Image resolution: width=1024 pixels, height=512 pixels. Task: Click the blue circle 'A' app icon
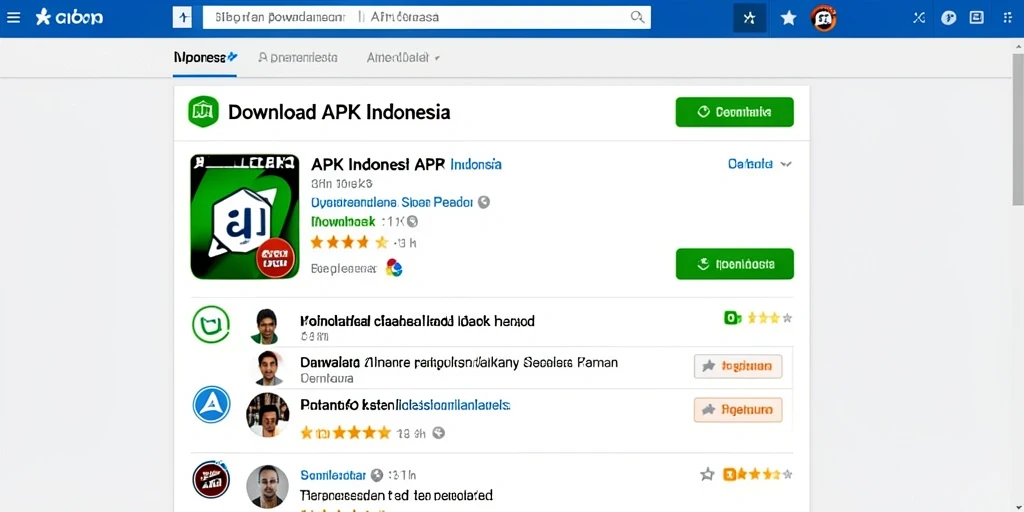[212, 404]
